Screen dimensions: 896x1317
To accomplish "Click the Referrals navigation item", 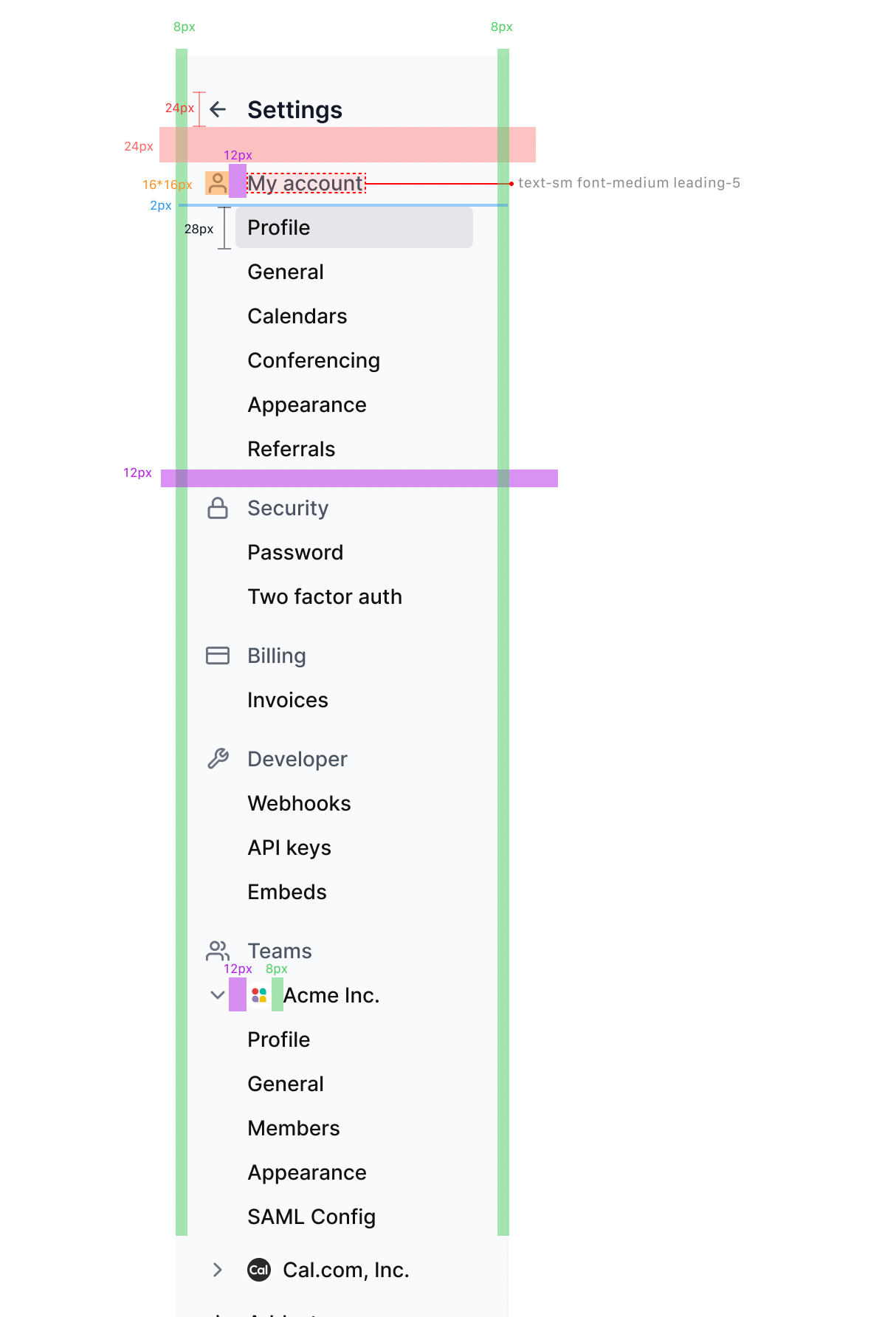I will (291, 449).
